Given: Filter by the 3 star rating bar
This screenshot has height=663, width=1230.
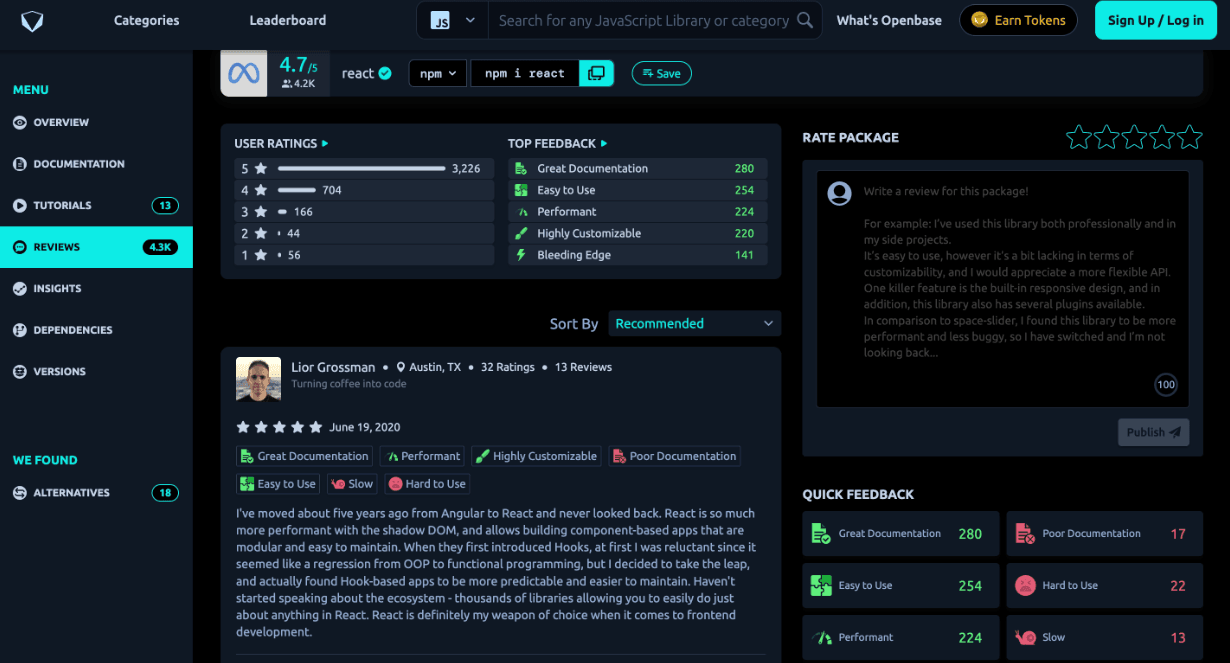Looking at the screenshot, I should (x=364, y=212).
